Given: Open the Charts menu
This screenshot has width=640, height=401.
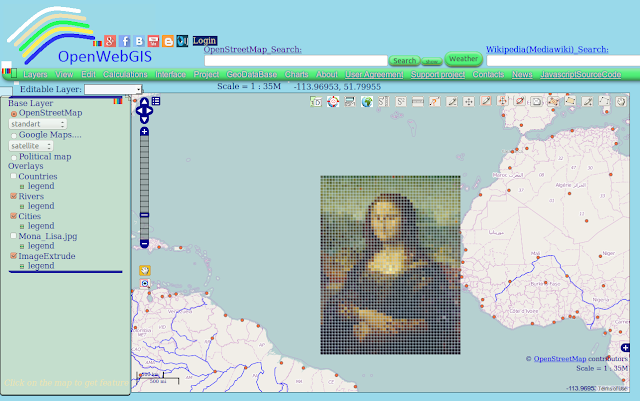Looking at the screenshot, I should pos(296,74).
